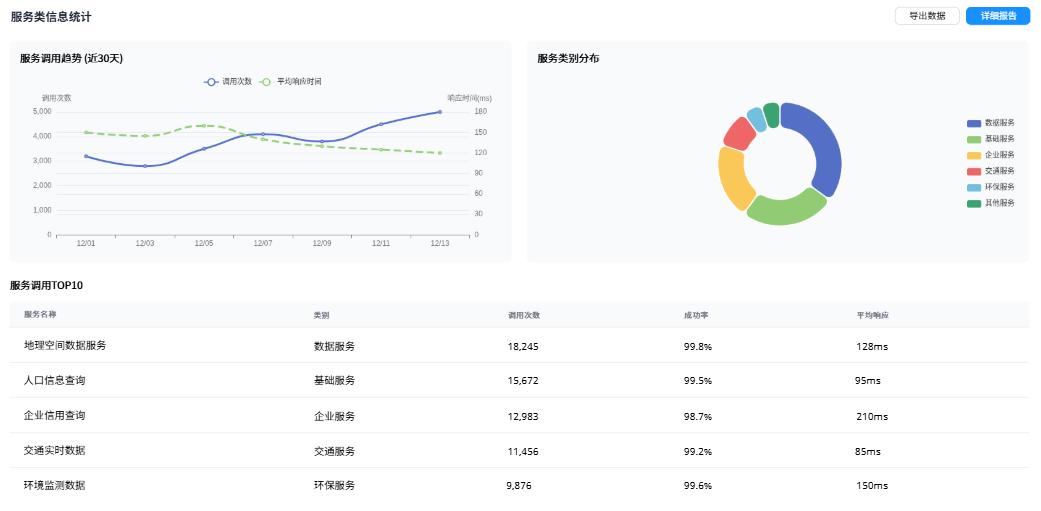Click the 环境监测数据 service name
Screen dimensions: 1041x511
(x=54, y=485)
